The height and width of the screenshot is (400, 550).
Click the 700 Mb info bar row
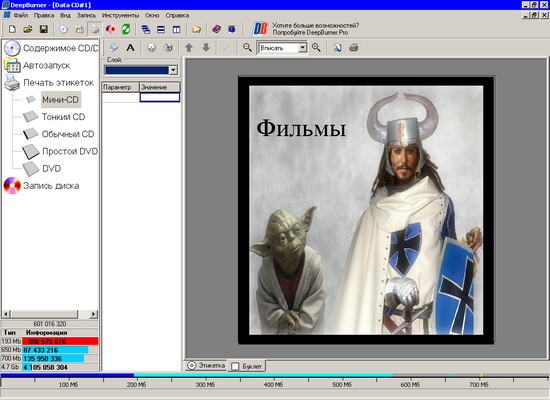tap(50, 359)
